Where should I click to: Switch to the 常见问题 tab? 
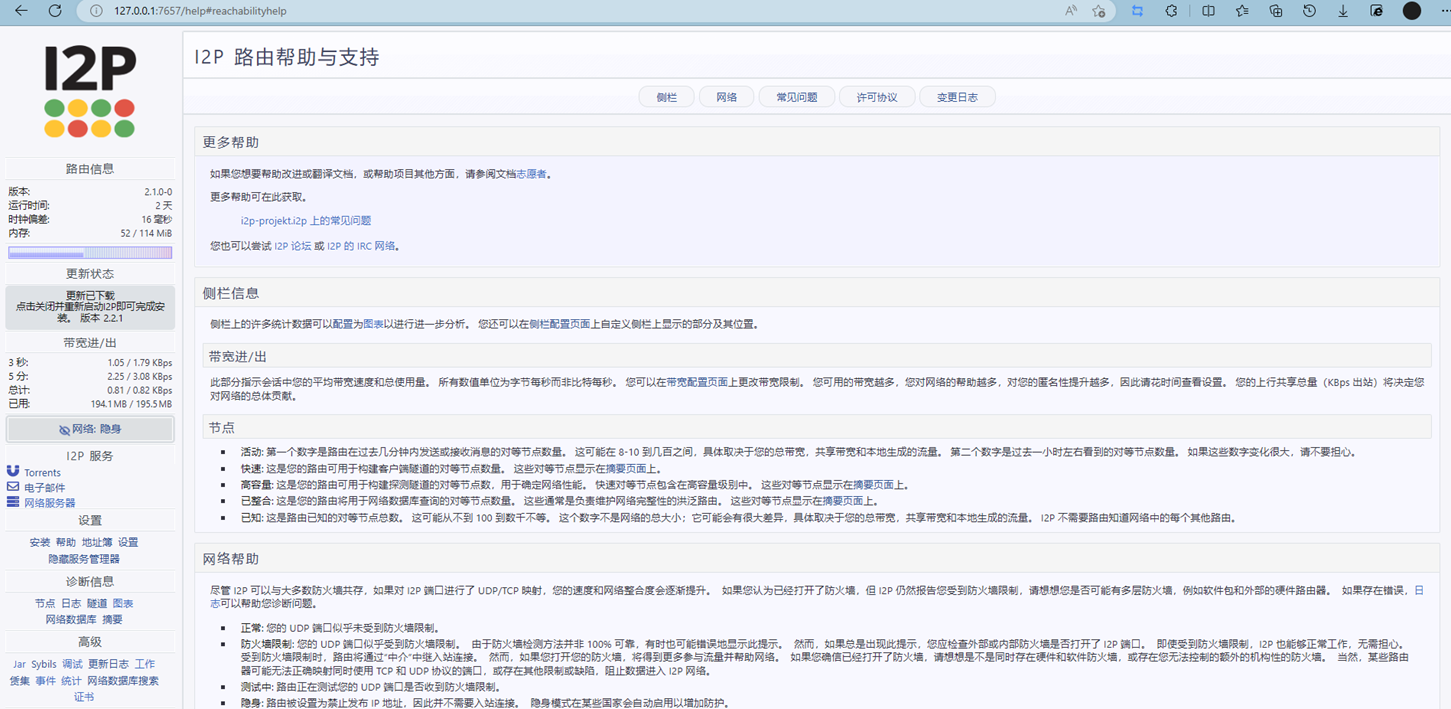797,97
